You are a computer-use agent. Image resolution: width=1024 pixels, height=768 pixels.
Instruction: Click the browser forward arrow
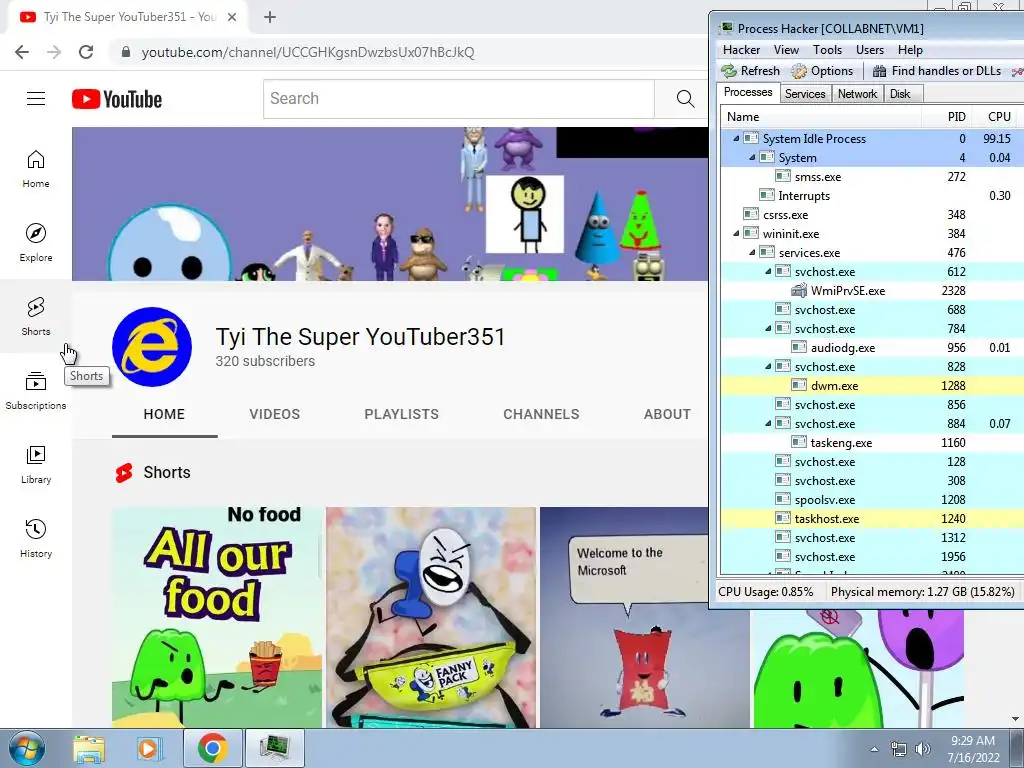[x=54, y=52]
